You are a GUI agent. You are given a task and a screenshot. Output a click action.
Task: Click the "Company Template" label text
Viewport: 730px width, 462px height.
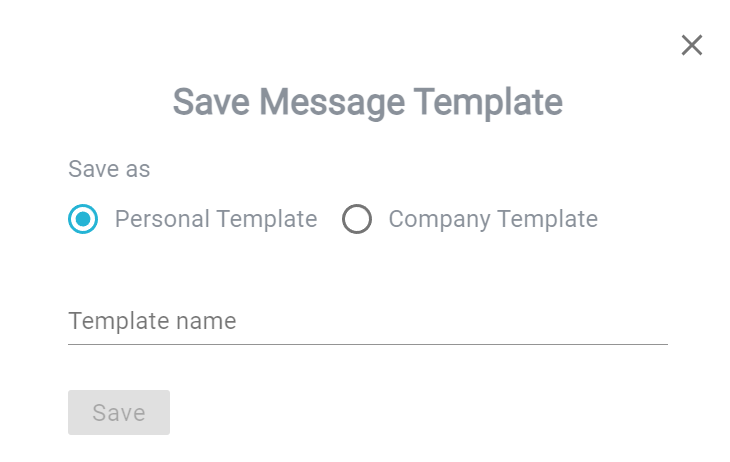coord(493,219)
